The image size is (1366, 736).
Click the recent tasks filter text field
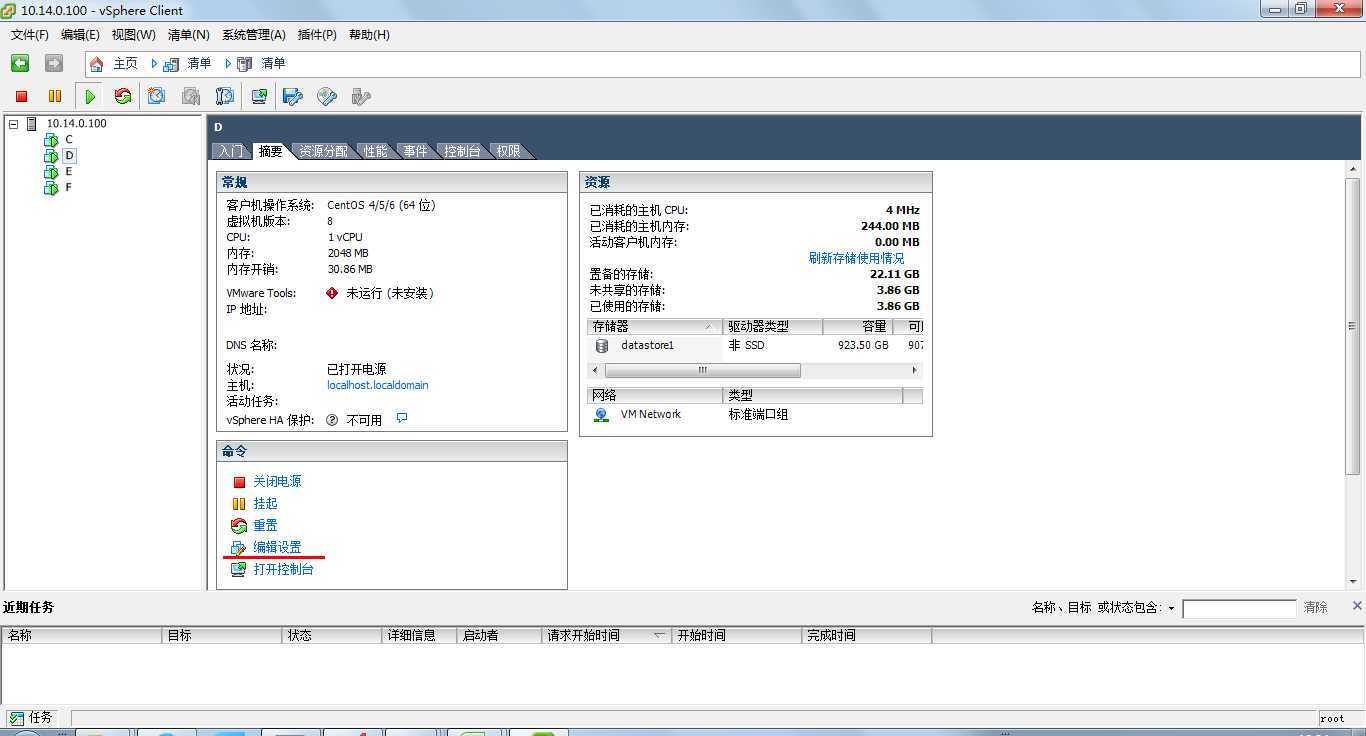(x=1239, y=608)
